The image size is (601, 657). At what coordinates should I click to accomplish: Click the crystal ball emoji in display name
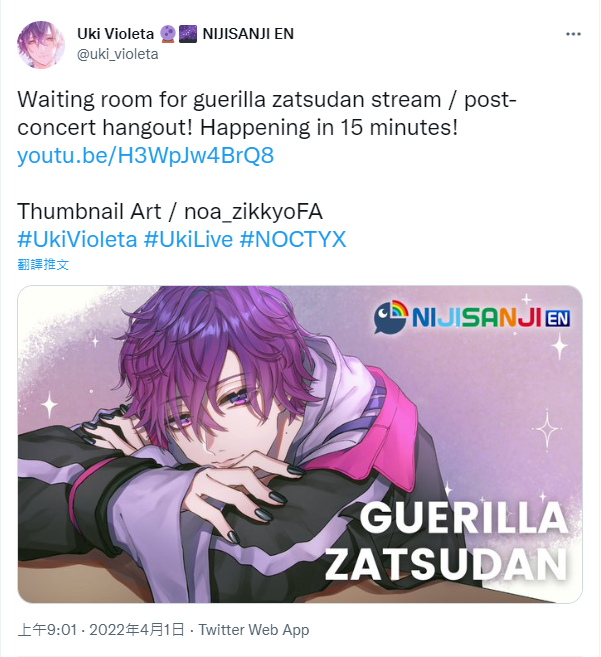tap(168, 34)
